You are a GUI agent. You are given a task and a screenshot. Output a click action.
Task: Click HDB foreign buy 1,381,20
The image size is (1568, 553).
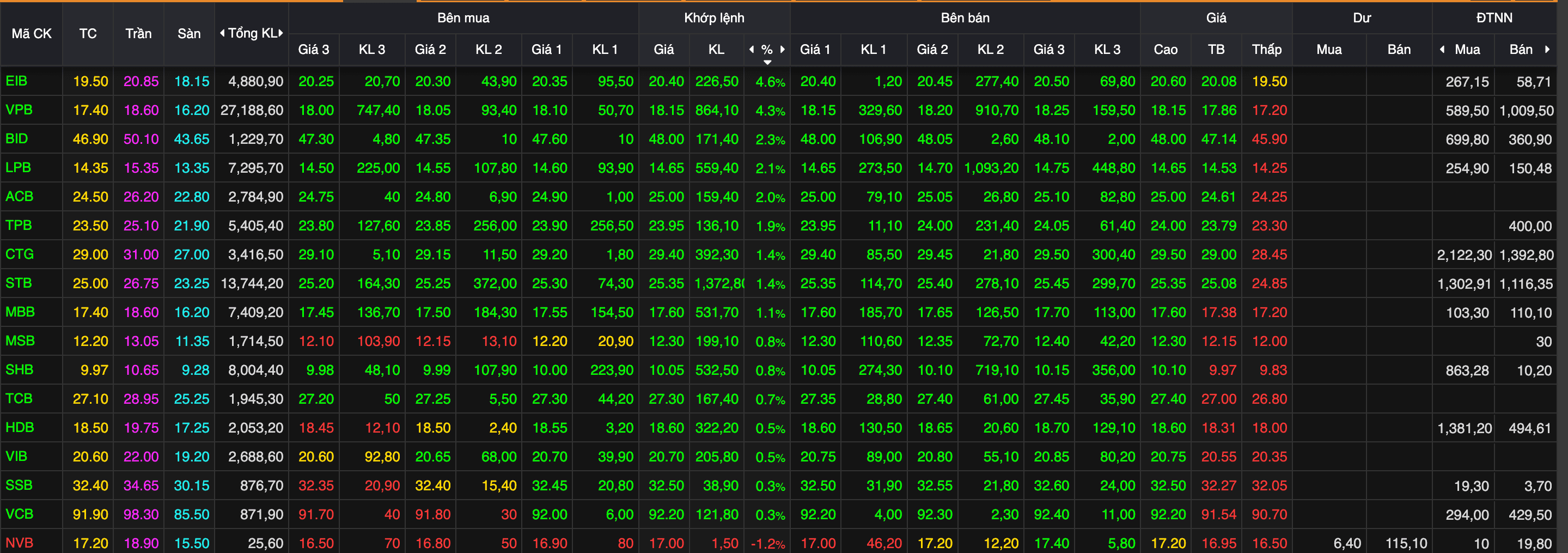point(1464,428)
